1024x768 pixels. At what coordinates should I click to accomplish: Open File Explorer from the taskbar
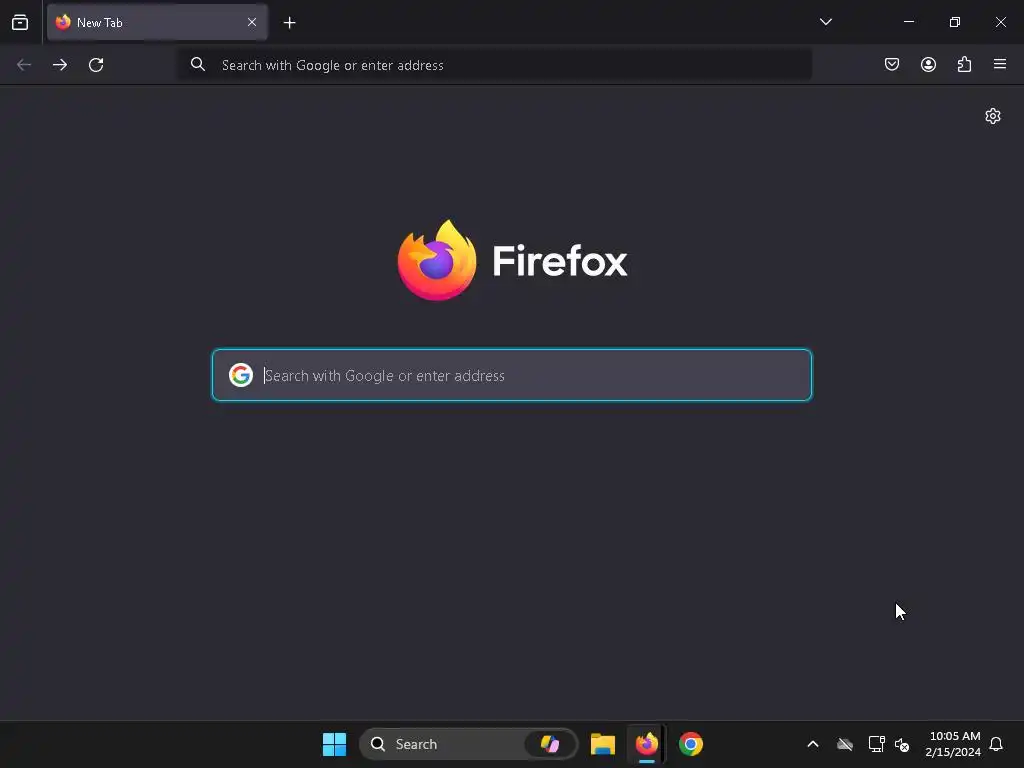coord(603,744)
